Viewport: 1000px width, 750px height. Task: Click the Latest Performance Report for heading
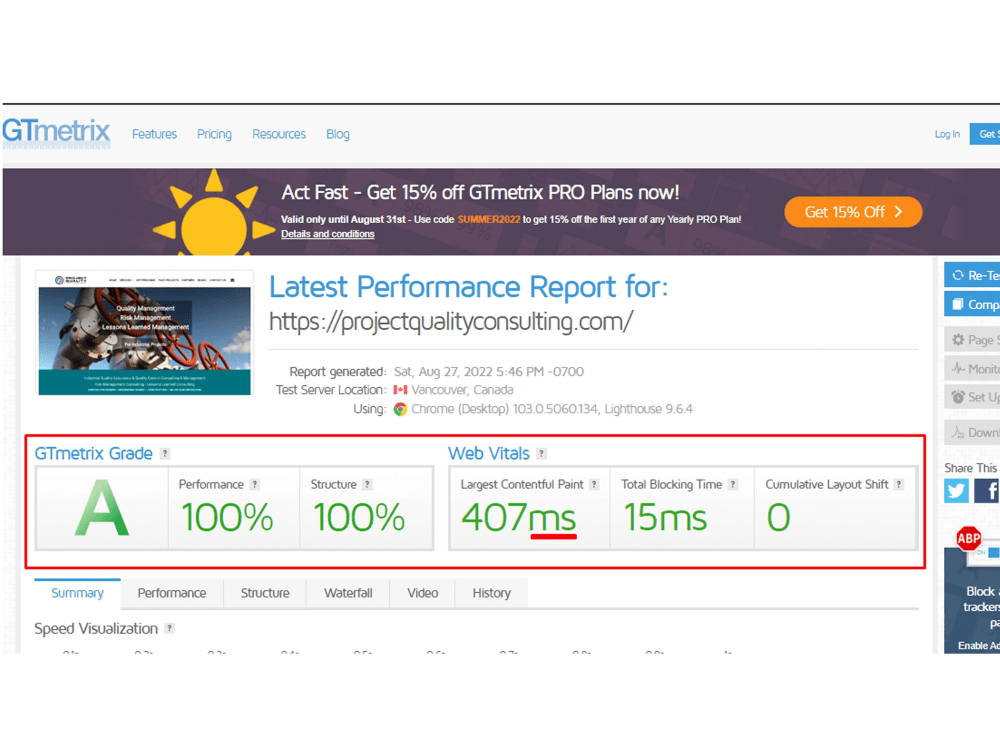(x=469, y=287)
